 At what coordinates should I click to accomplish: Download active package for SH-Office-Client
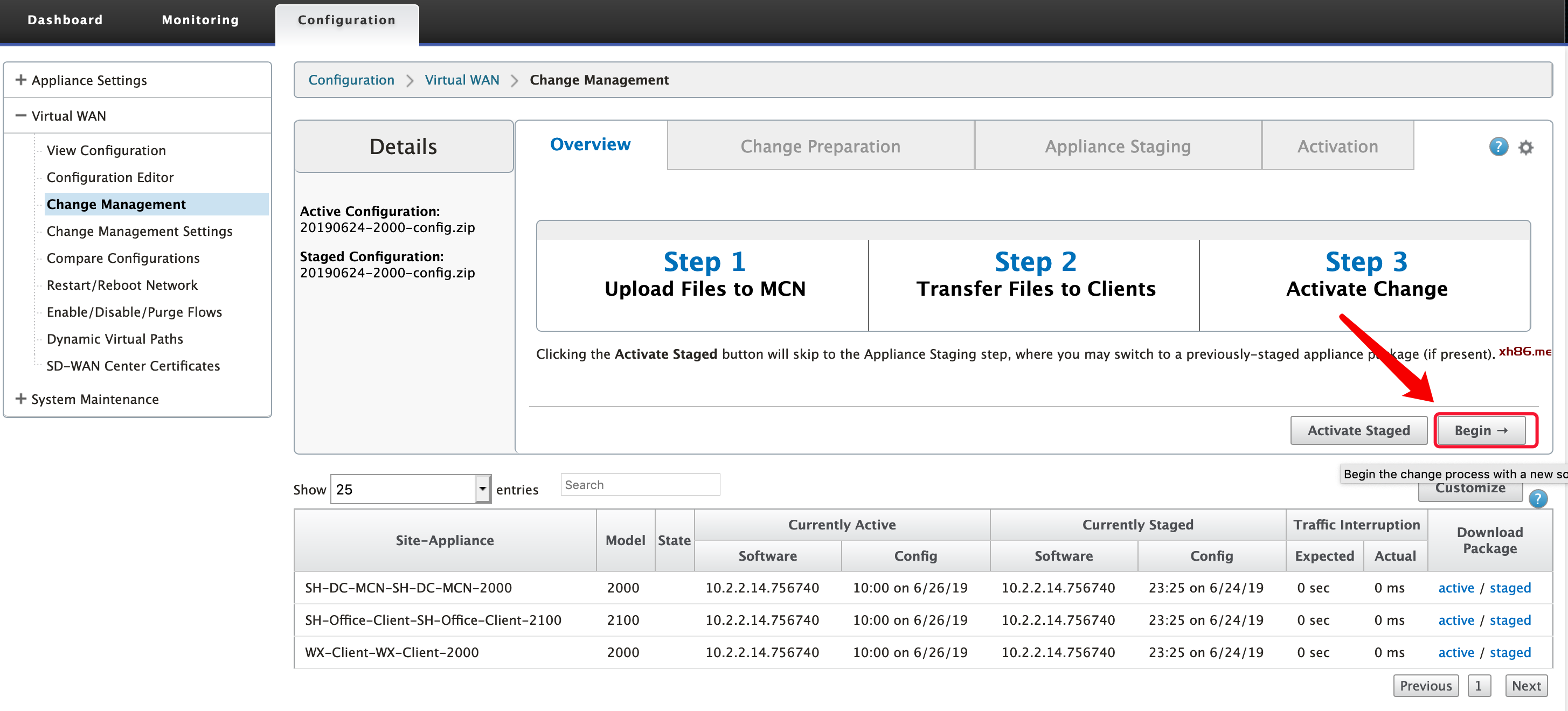coord(1455,619)
